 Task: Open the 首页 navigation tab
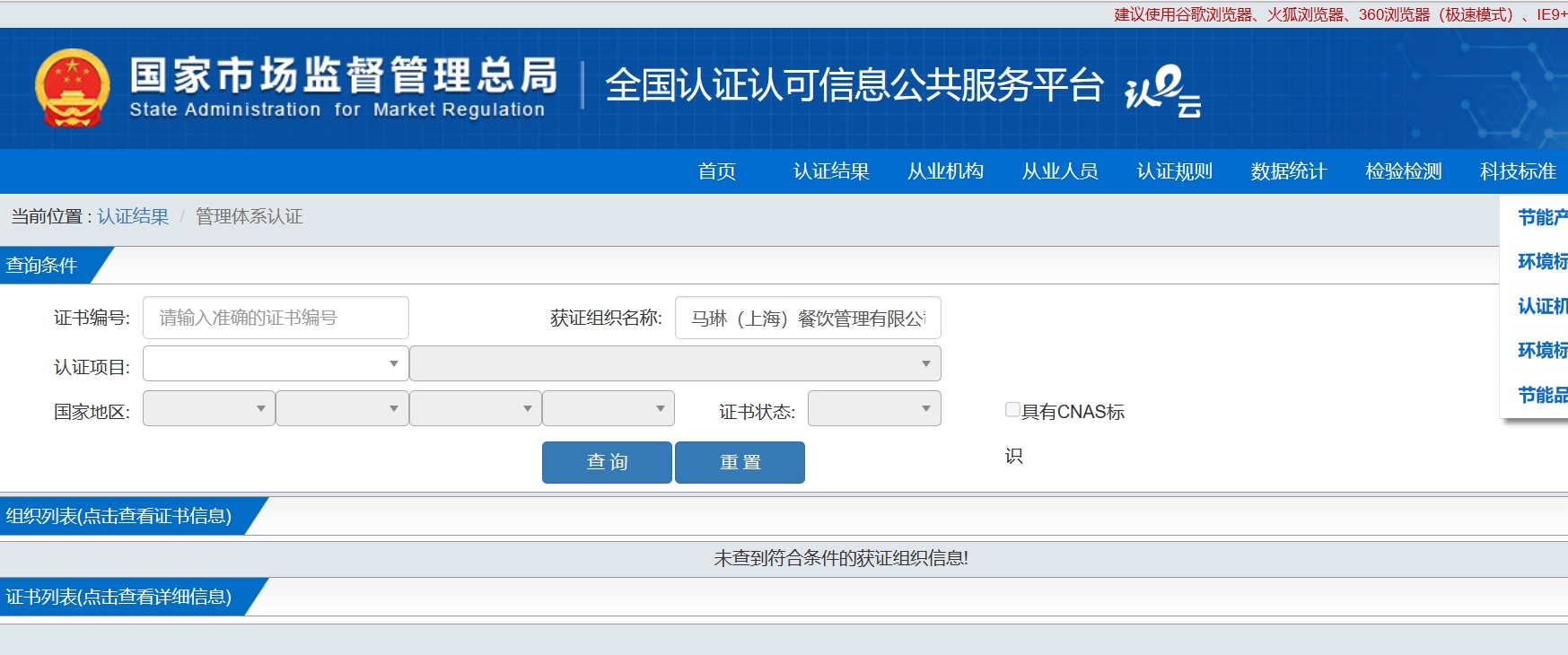pos(717,171)
